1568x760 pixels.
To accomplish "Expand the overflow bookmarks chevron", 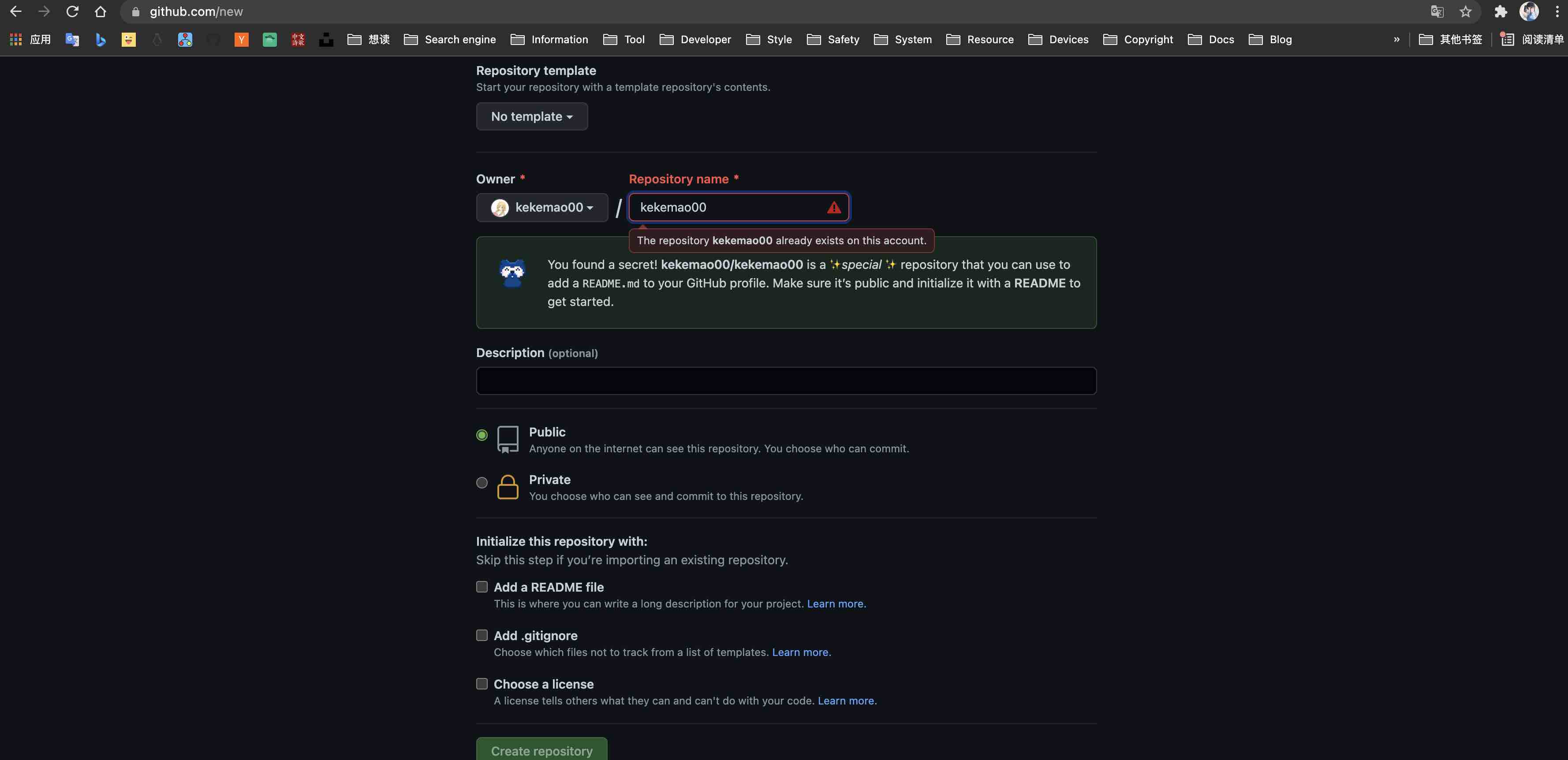I will click(1396, 39).
